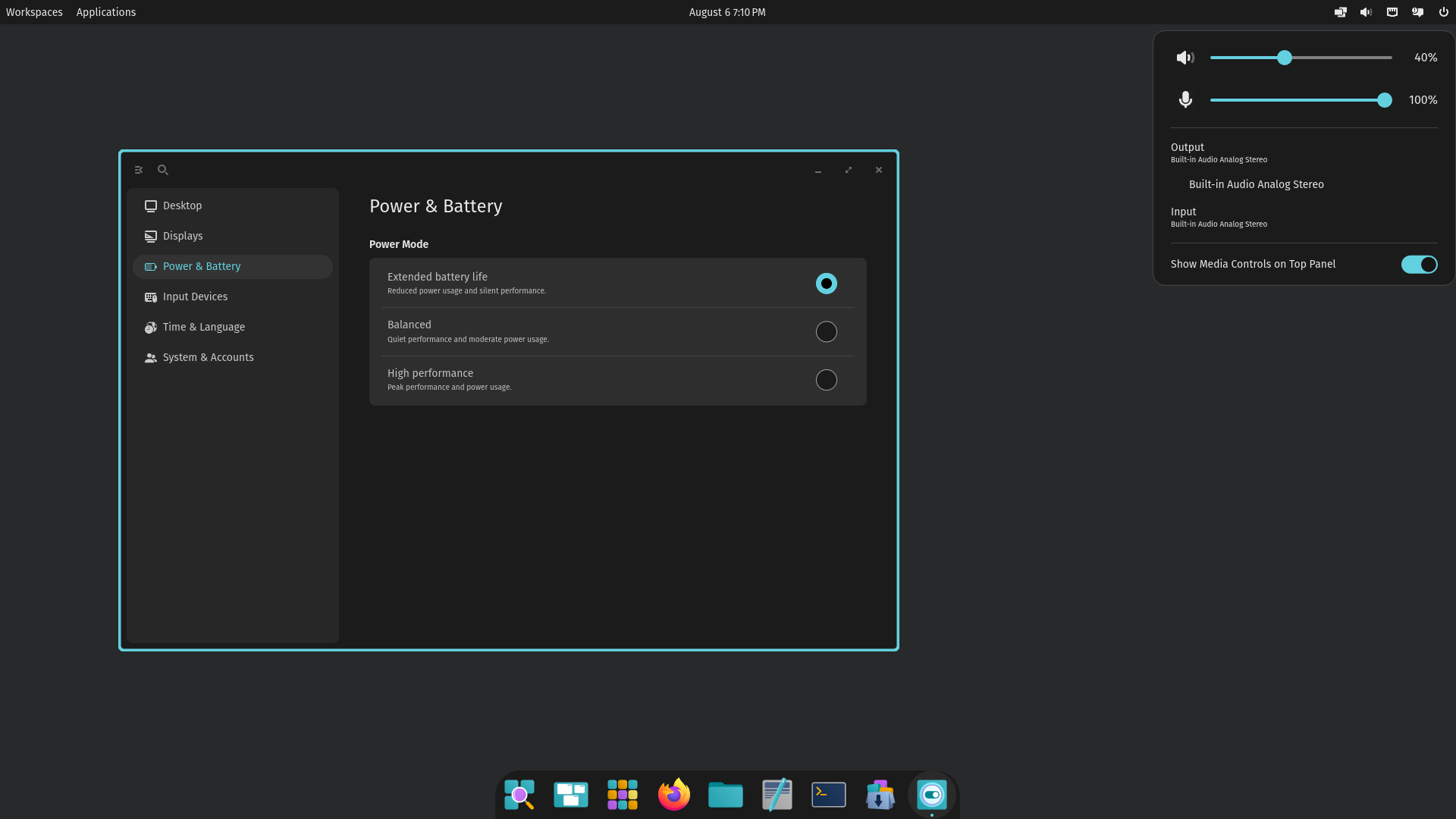Screen dimensions: 1456x819
Task: Click the screen mirroring icon in top bar
Action: click(x=1340, y=12)
